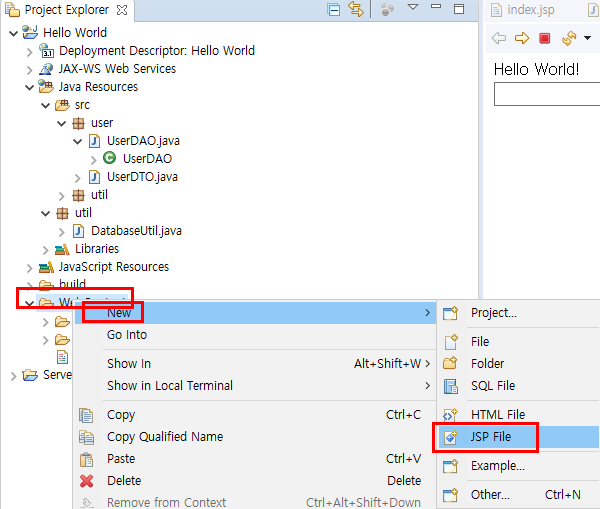Click the SQL File icon
The image size is (600, 509).
coord(451,386)
